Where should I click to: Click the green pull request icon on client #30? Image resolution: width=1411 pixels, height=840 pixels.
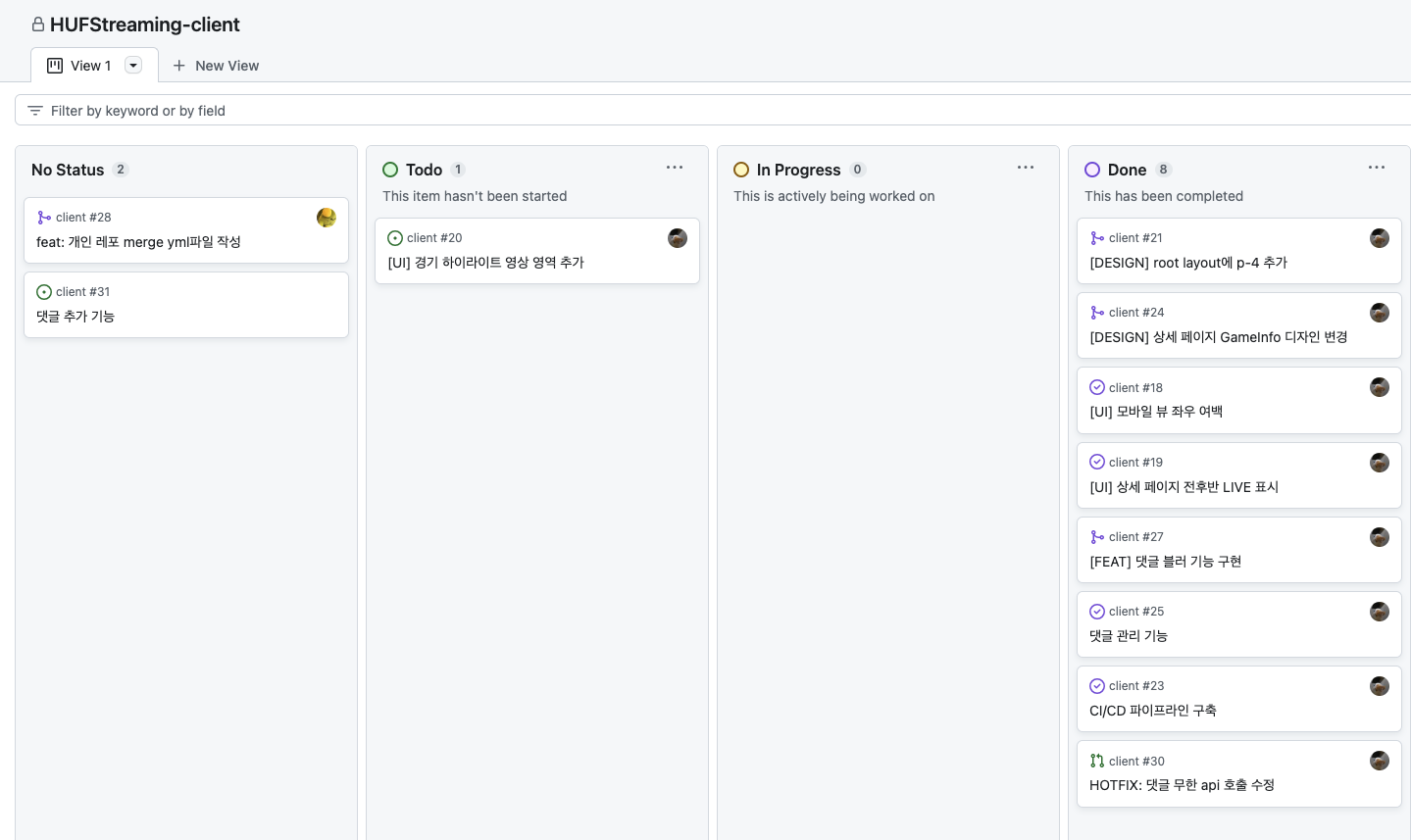[x=1097, y=762]
